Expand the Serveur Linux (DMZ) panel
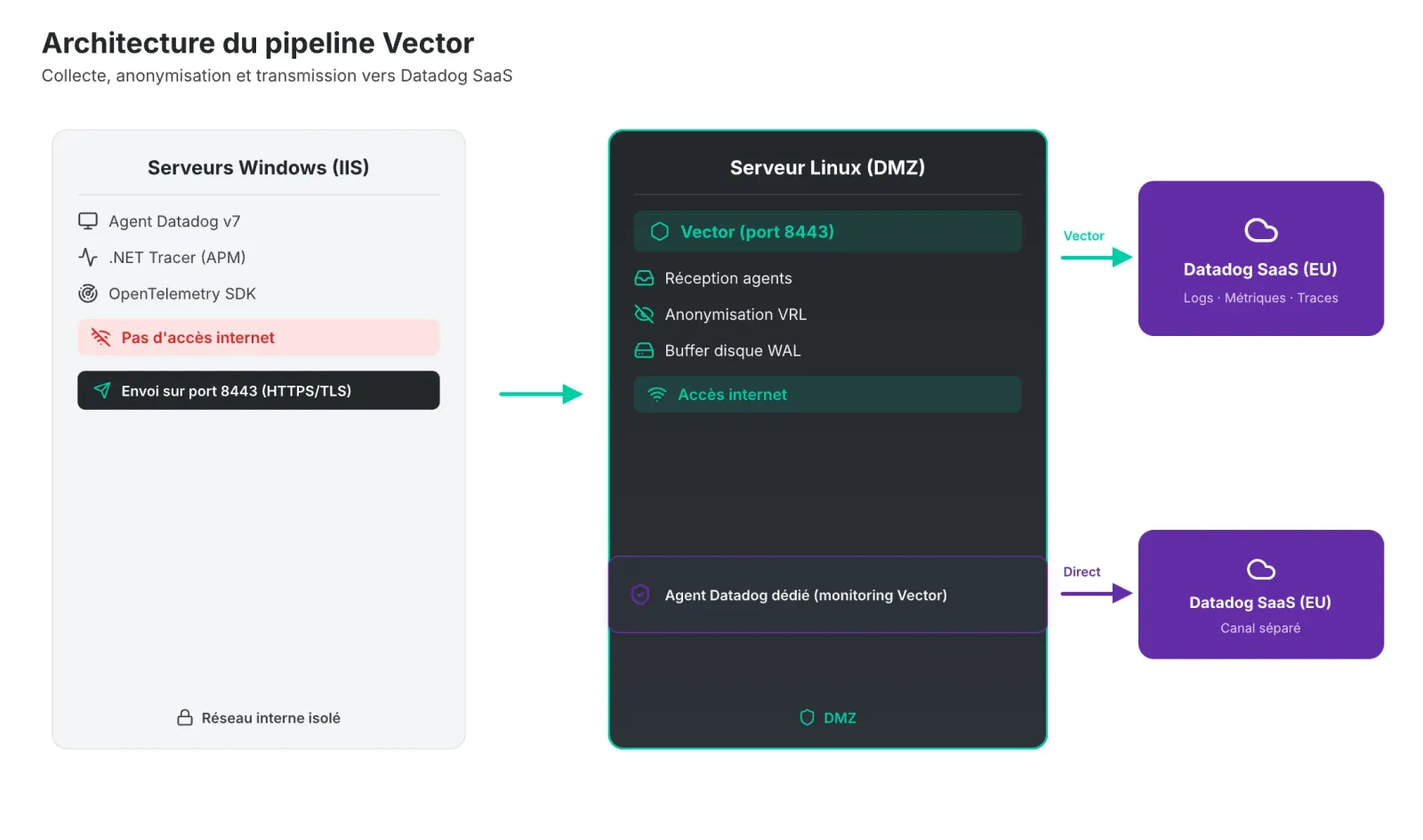This screenshot has width=1423, height=840. pos(827,167)
